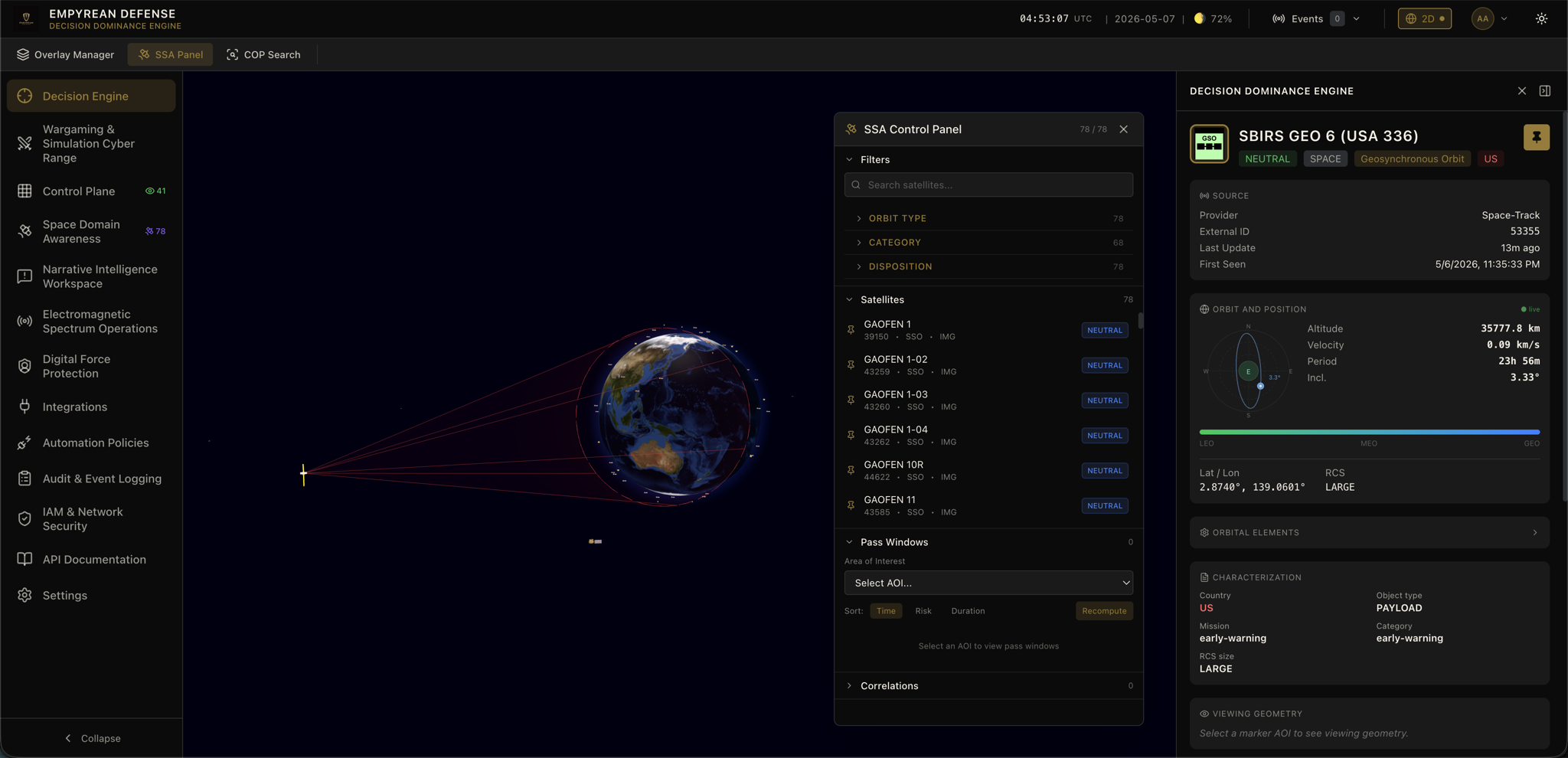Open the Events dropdown
The image size is (1568, 758).
click(x=1317, y=18)
